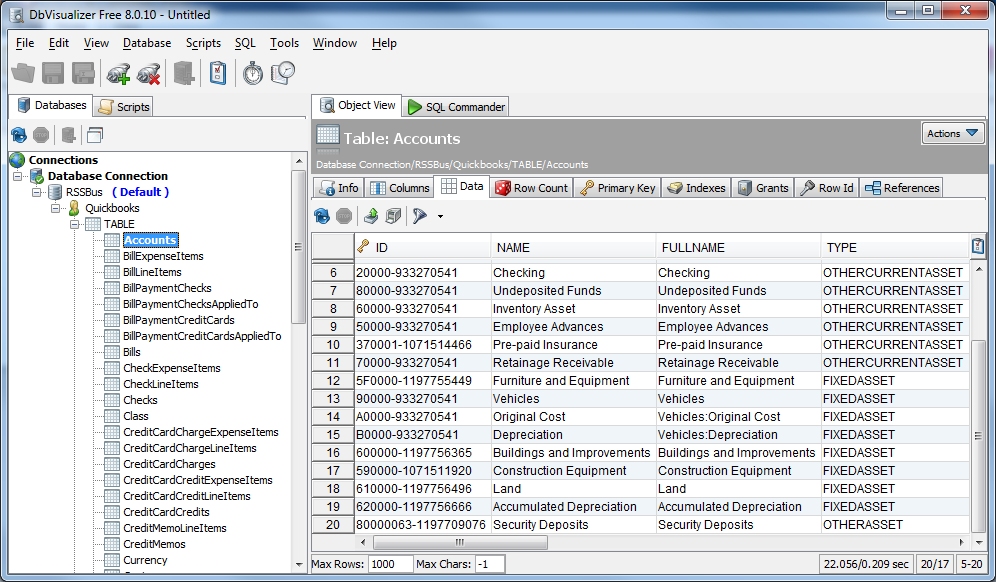This screenshot has height=582, width=996.
Task: Open the Info tab
Action: click(x=339, y=188)
